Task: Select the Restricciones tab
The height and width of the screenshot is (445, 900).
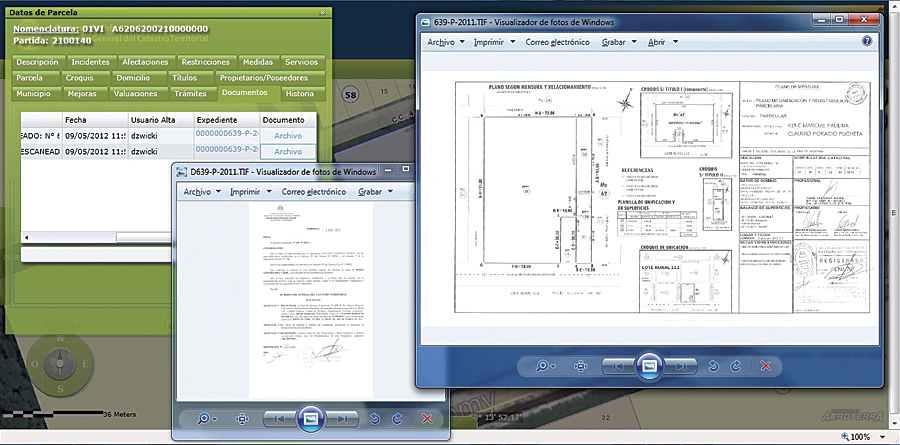Action: tap(205, 62)
